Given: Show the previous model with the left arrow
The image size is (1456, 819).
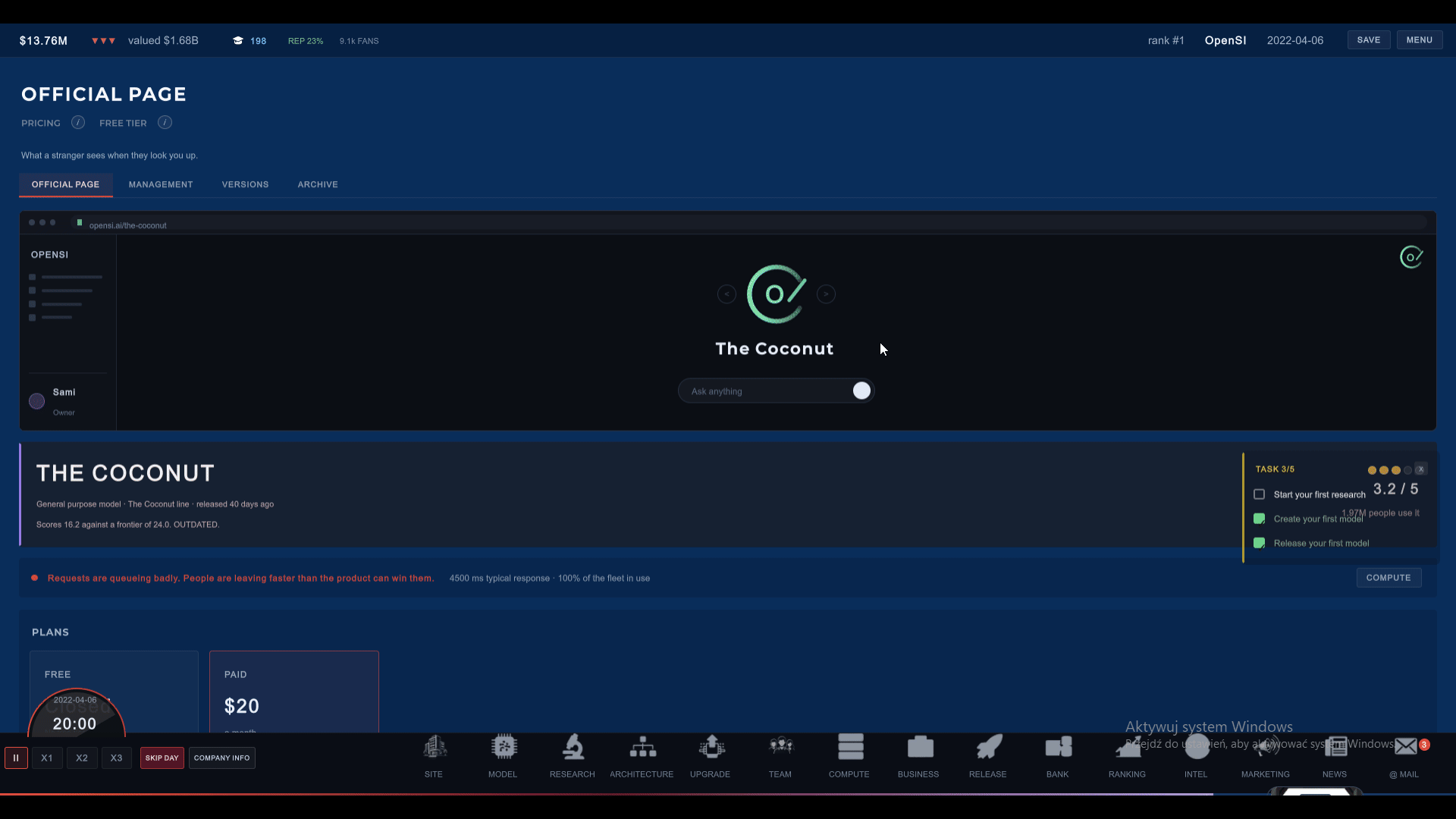Looking at the screenshot, I should (x=726, y=294).
